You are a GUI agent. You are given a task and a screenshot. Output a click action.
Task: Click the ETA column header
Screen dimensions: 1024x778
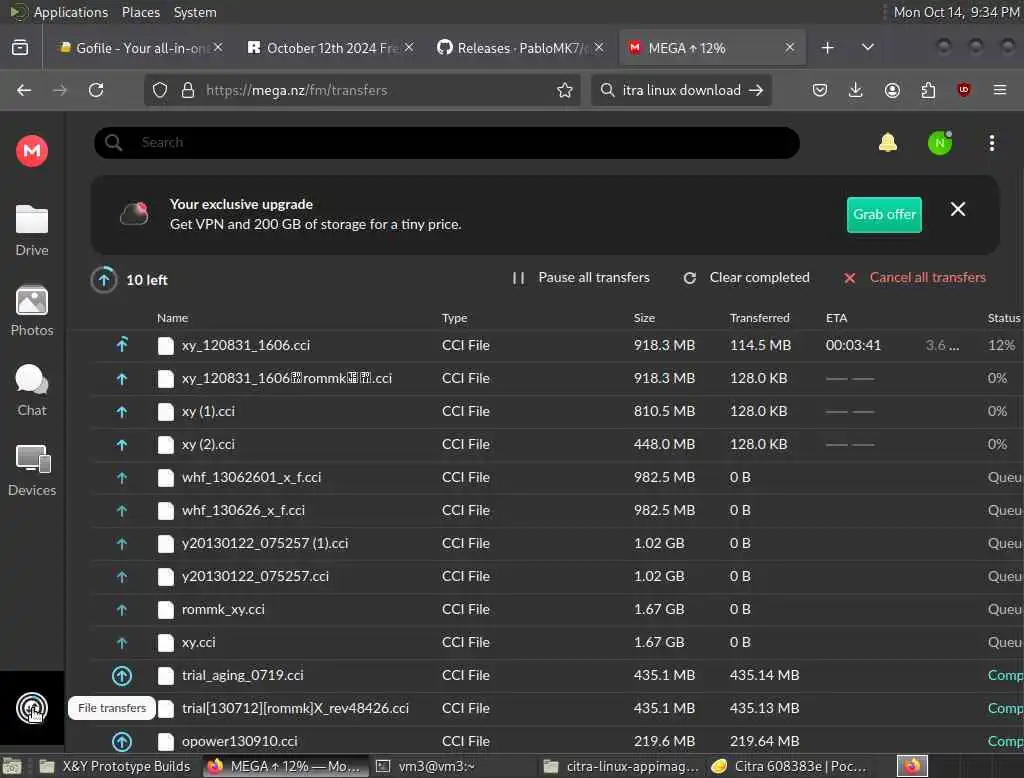coord(836,318)
